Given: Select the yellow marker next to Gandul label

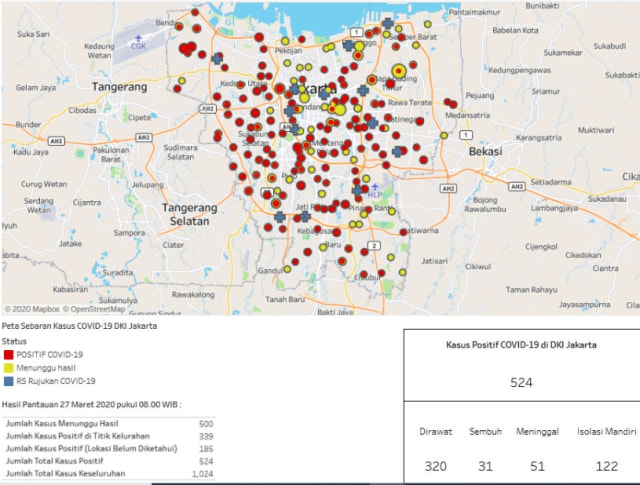Looking at the screenshot, I should [287, 269].
